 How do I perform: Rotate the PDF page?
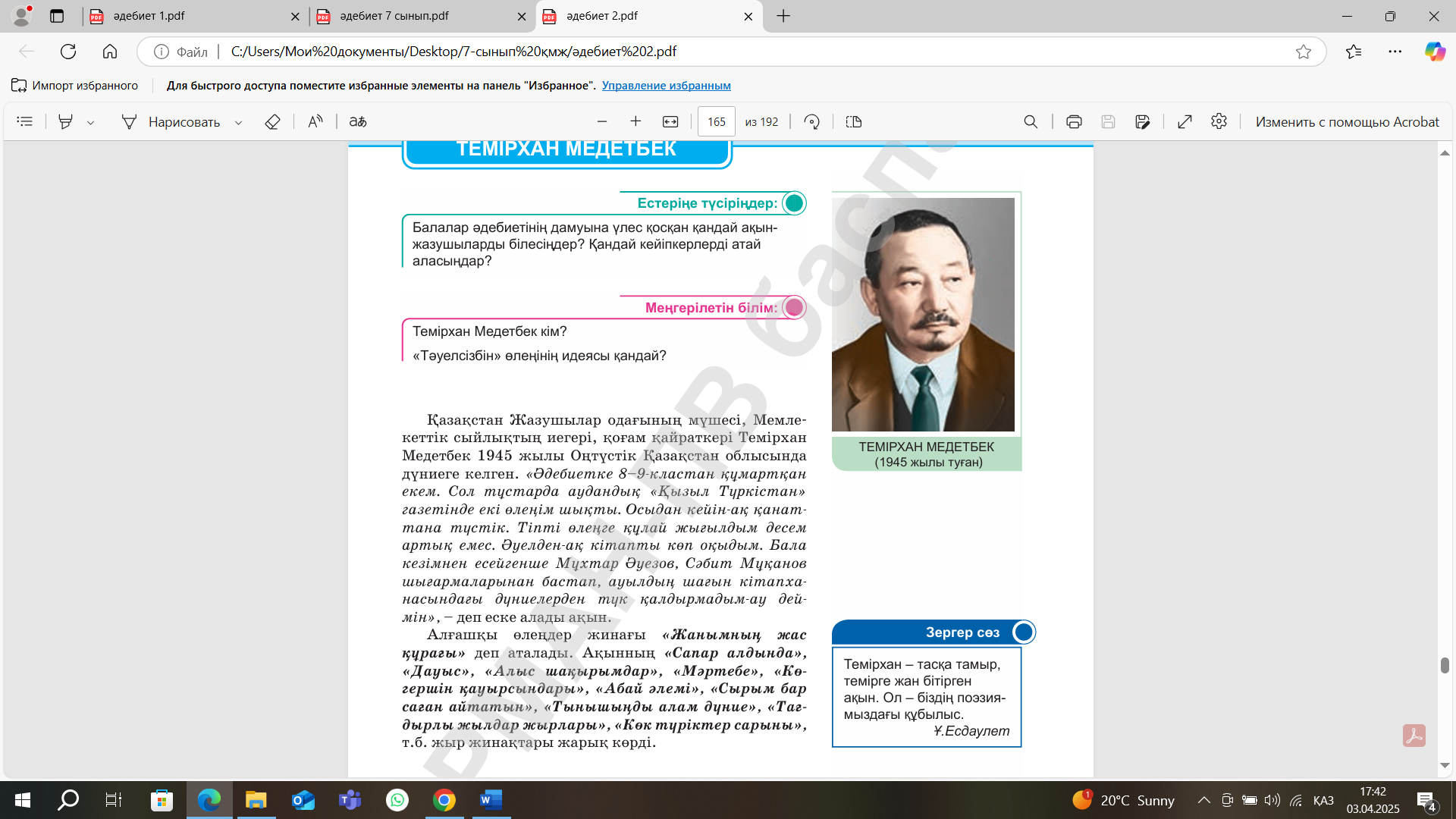pyautogui.click(x=811, y=121)
